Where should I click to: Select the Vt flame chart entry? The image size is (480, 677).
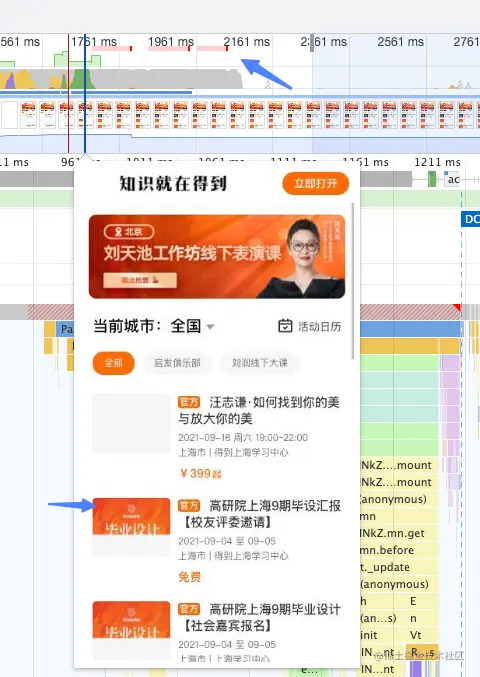(422, 635)
